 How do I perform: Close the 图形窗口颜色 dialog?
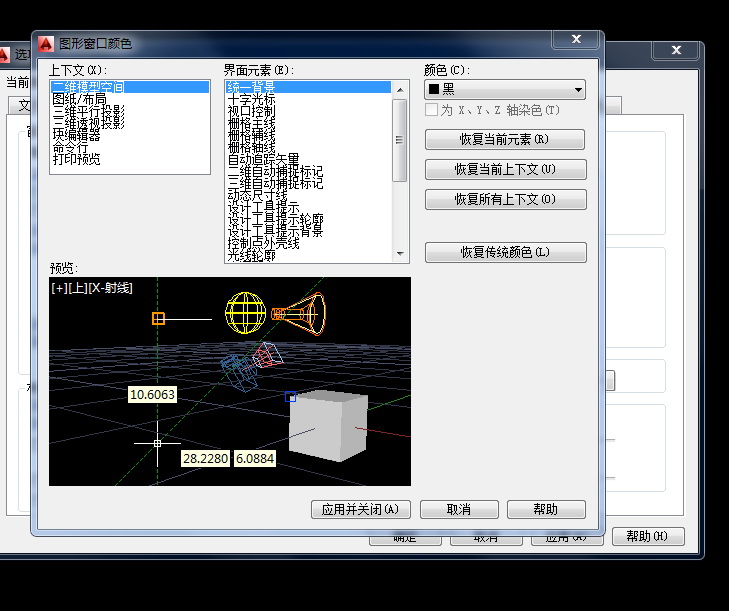pos(576,39)
